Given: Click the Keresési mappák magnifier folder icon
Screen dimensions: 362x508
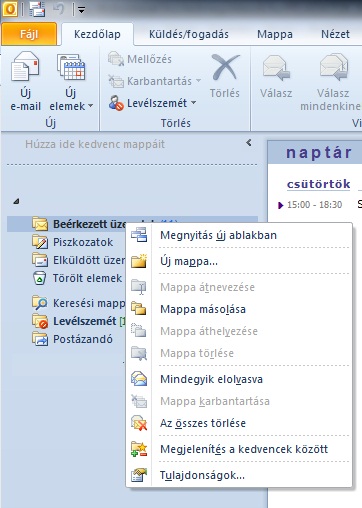Looking at the screenshot, I should click(40, 303).
